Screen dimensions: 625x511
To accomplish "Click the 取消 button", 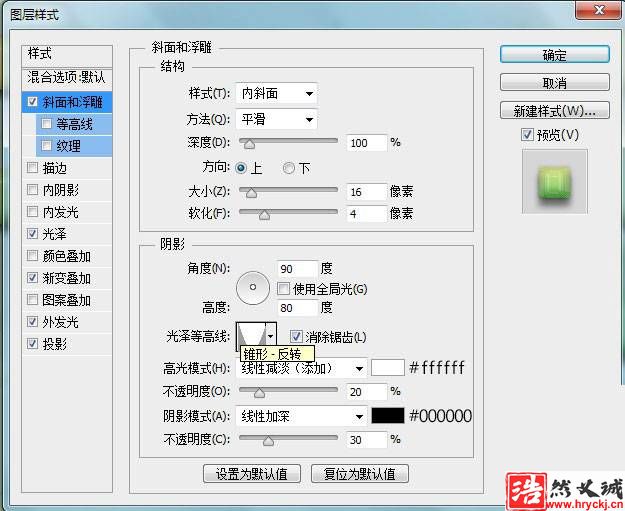I will pos(554,83).
